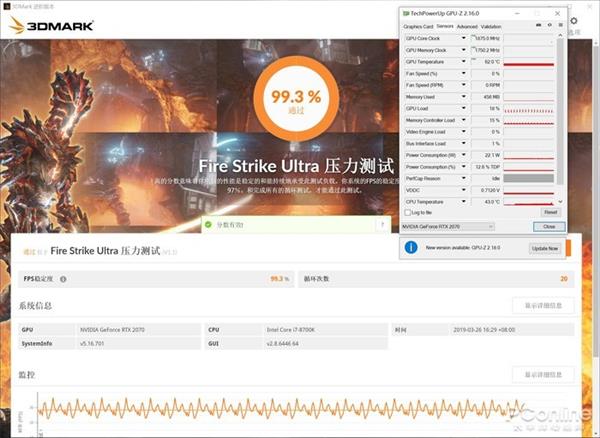This screenshot has width=600, height=438.
Task: Open Fan Speed (RPM) sensor dropdown
Action: 463,85
